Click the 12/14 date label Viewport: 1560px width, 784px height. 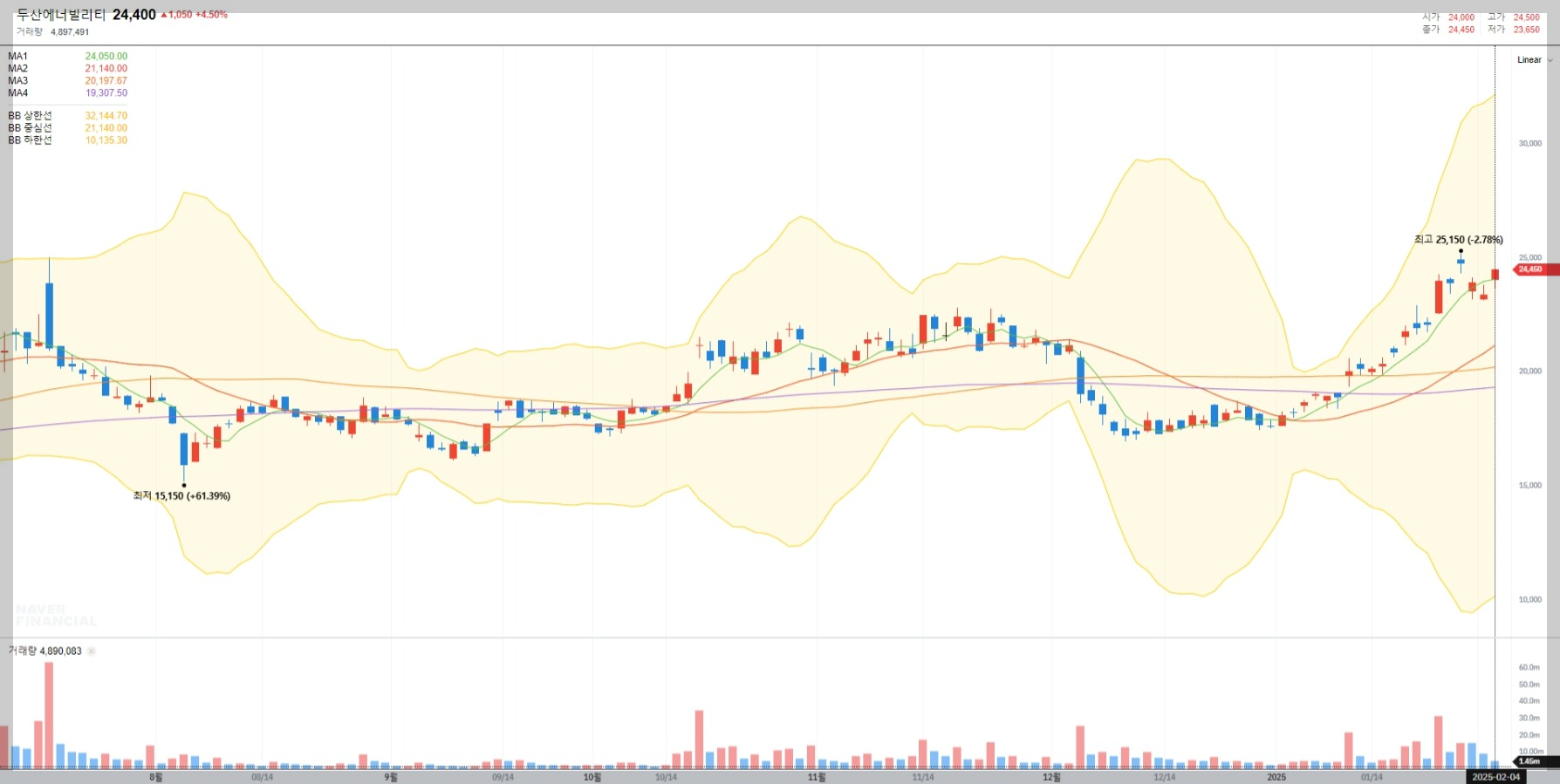tap(1165, 777)
